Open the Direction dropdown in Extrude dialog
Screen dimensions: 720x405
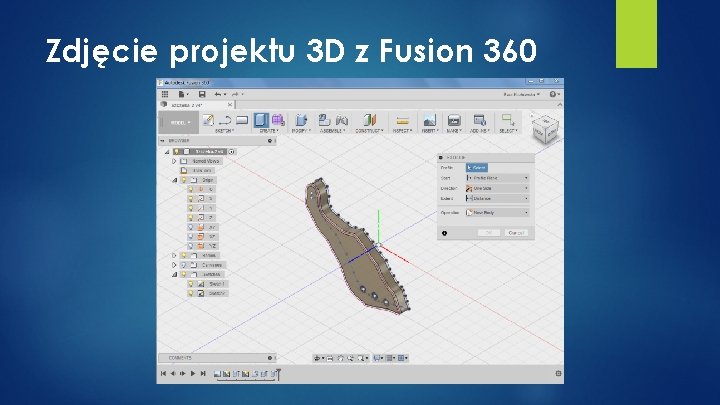coord(497,188)
